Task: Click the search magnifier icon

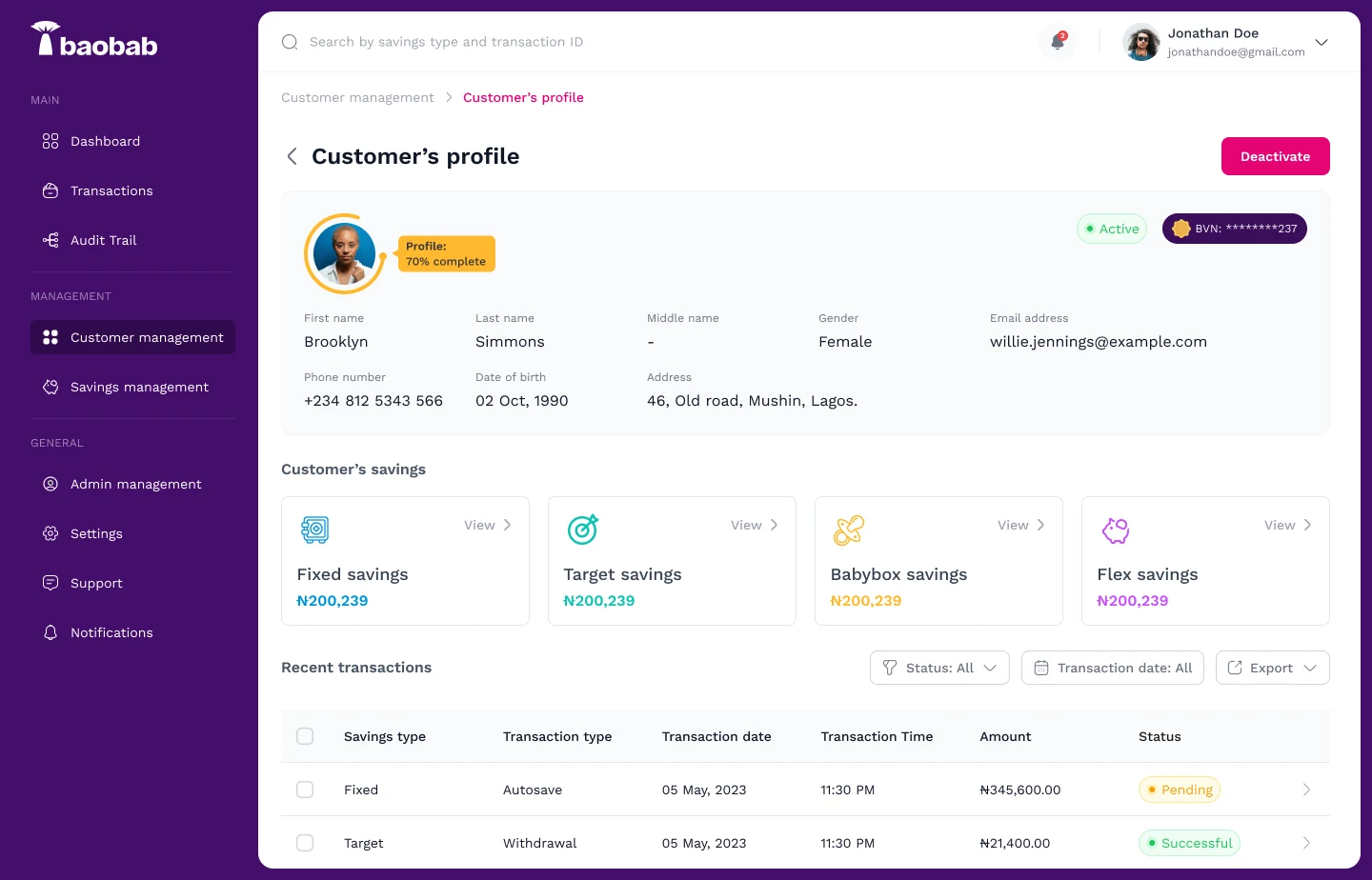Action: (290, 42)
